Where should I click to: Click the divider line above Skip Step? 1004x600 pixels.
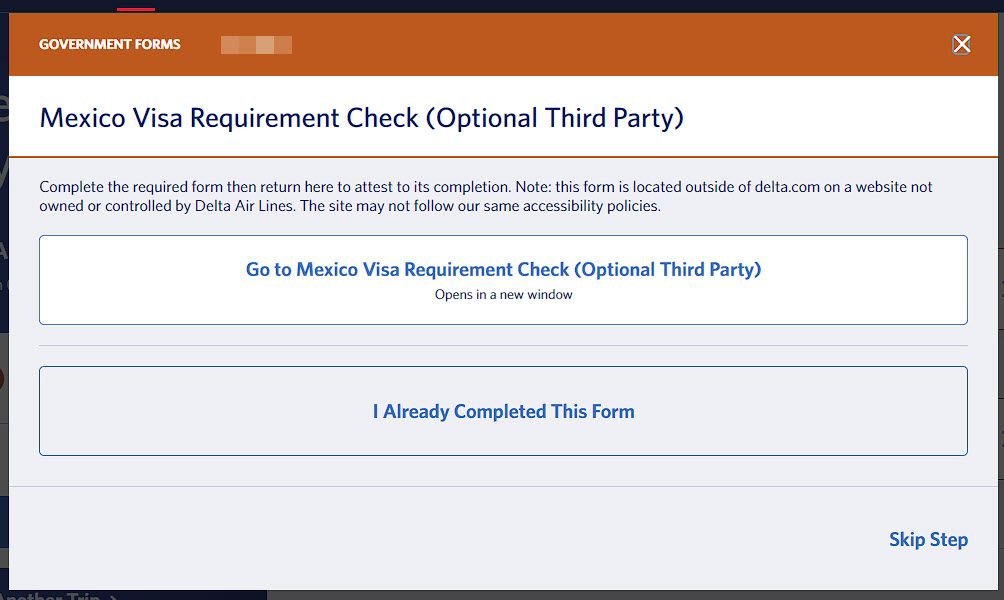click(503, 487)
